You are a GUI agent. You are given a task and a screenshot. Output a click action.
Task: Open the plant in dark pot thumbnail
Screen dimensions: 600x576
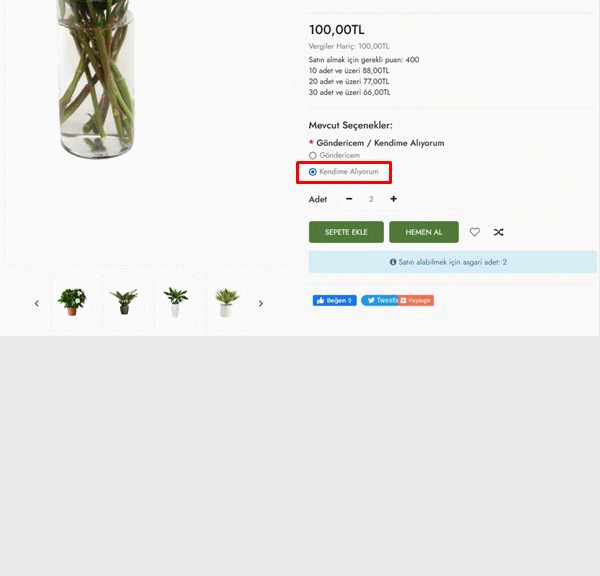(124, 302)
